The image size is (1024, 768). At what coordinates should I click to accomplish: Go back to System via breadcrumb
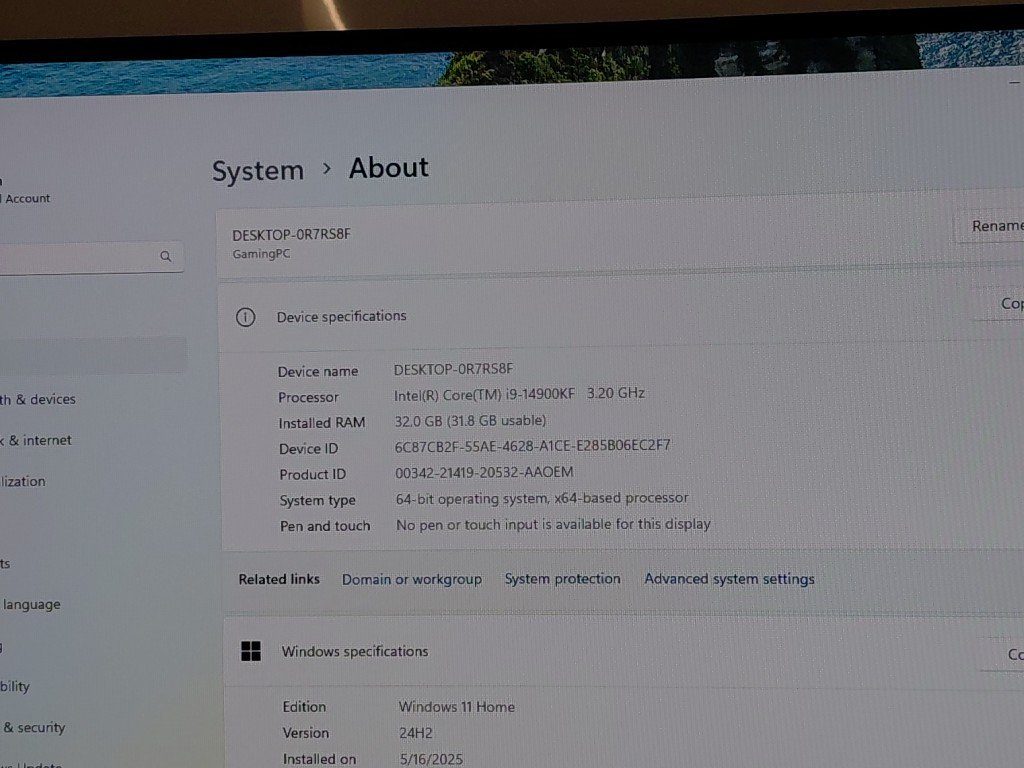click(257, 171)
